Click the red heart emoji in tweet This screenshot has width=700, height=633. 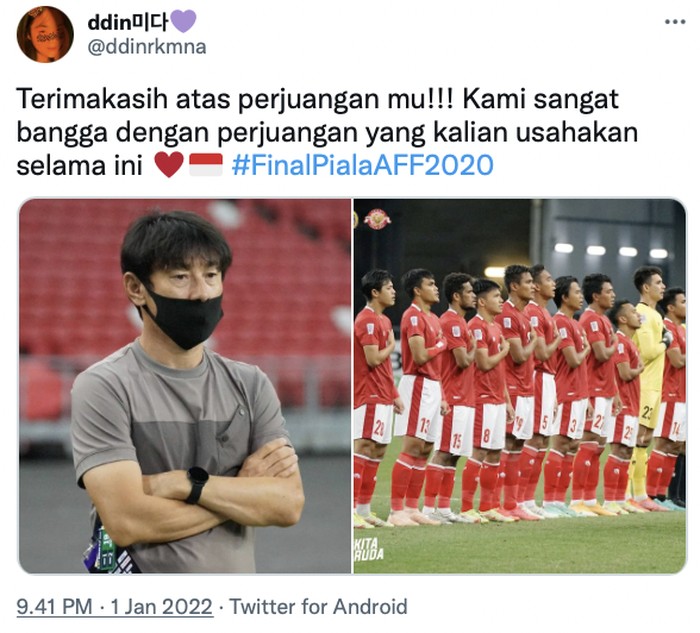pyautogui.click(x=169, y=164)
